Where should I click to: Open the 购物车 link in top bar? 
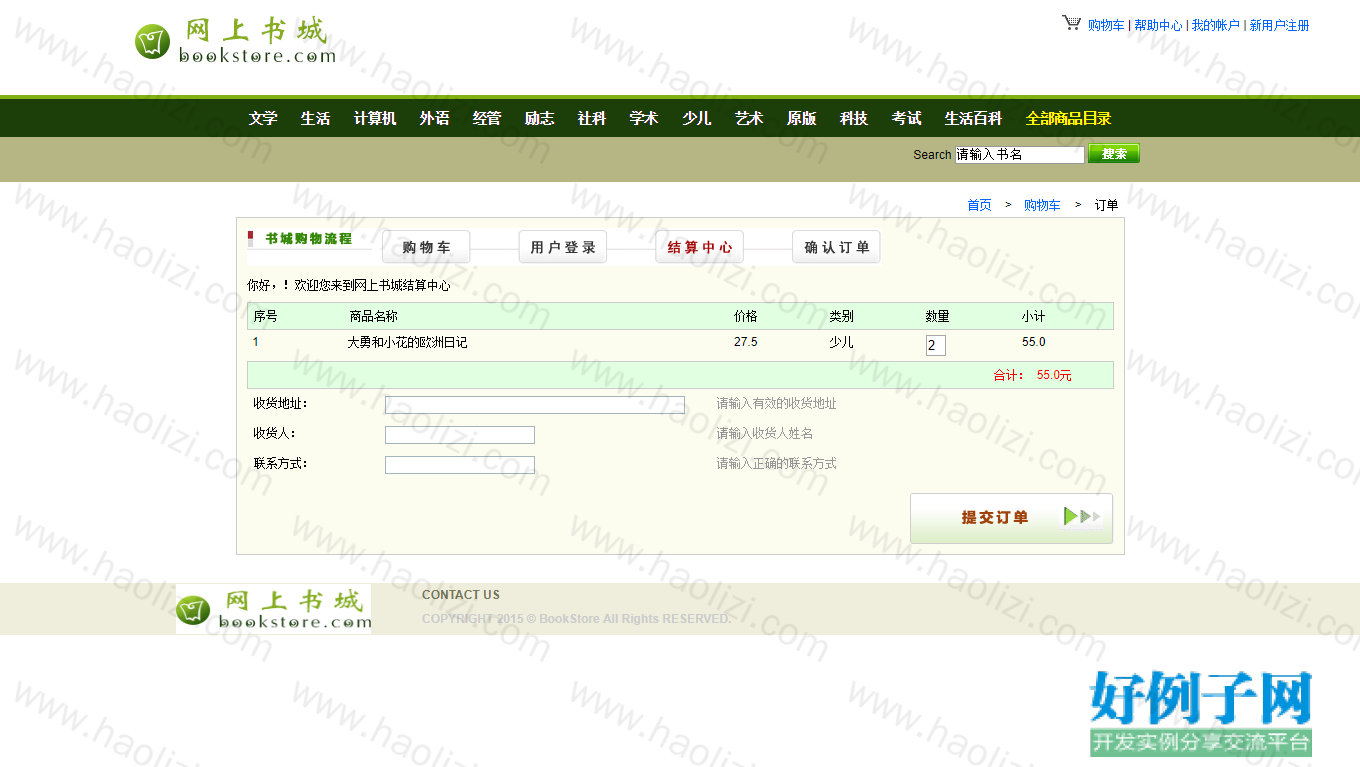pos(1106,26)
